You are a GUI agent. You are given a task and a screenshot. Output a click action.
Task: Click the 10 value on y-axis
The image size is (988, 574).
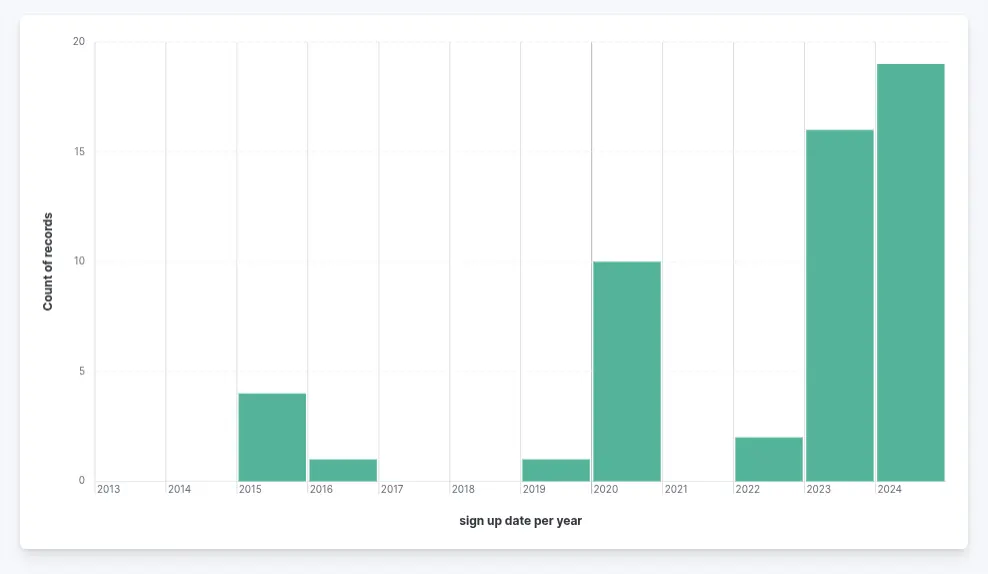[79, 261]
